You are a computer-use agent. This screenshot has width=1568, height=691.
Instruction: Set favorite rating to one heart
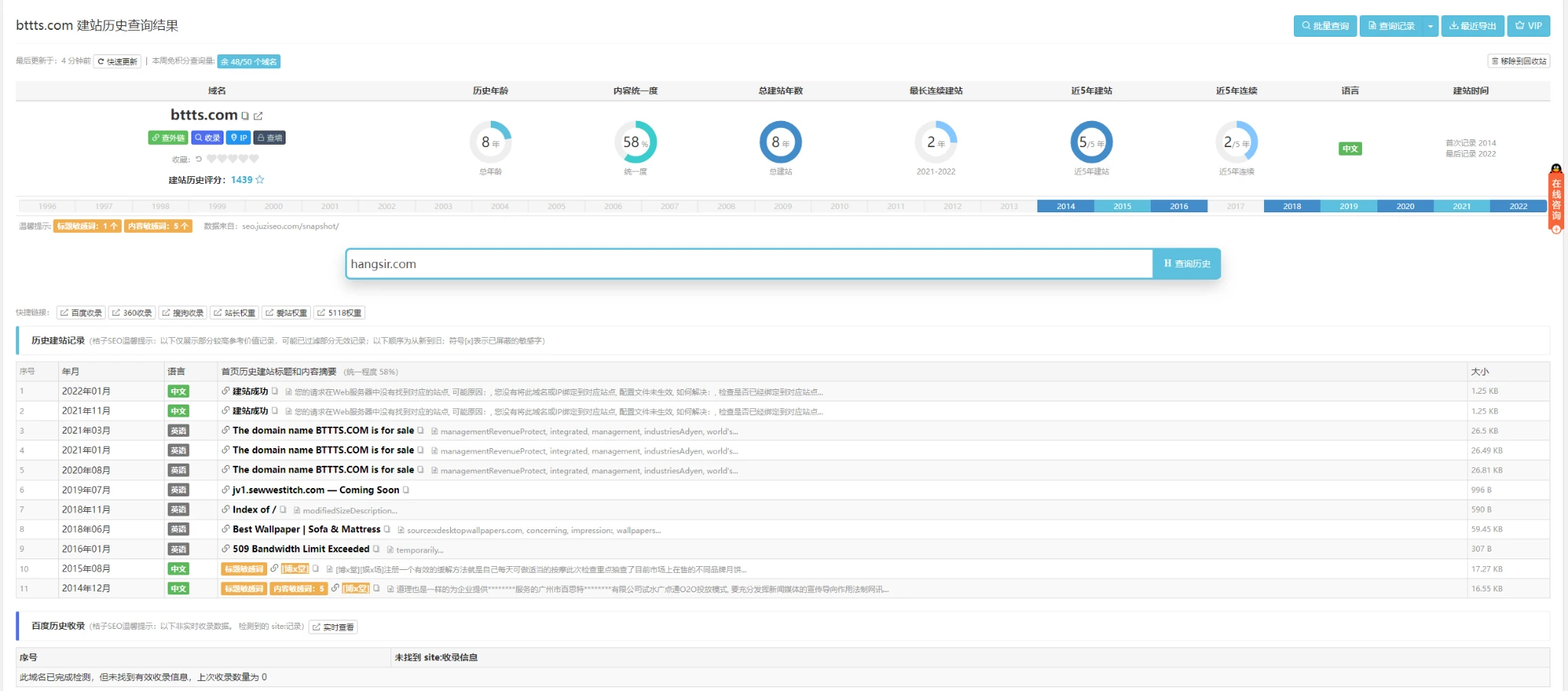click(211, 159)
